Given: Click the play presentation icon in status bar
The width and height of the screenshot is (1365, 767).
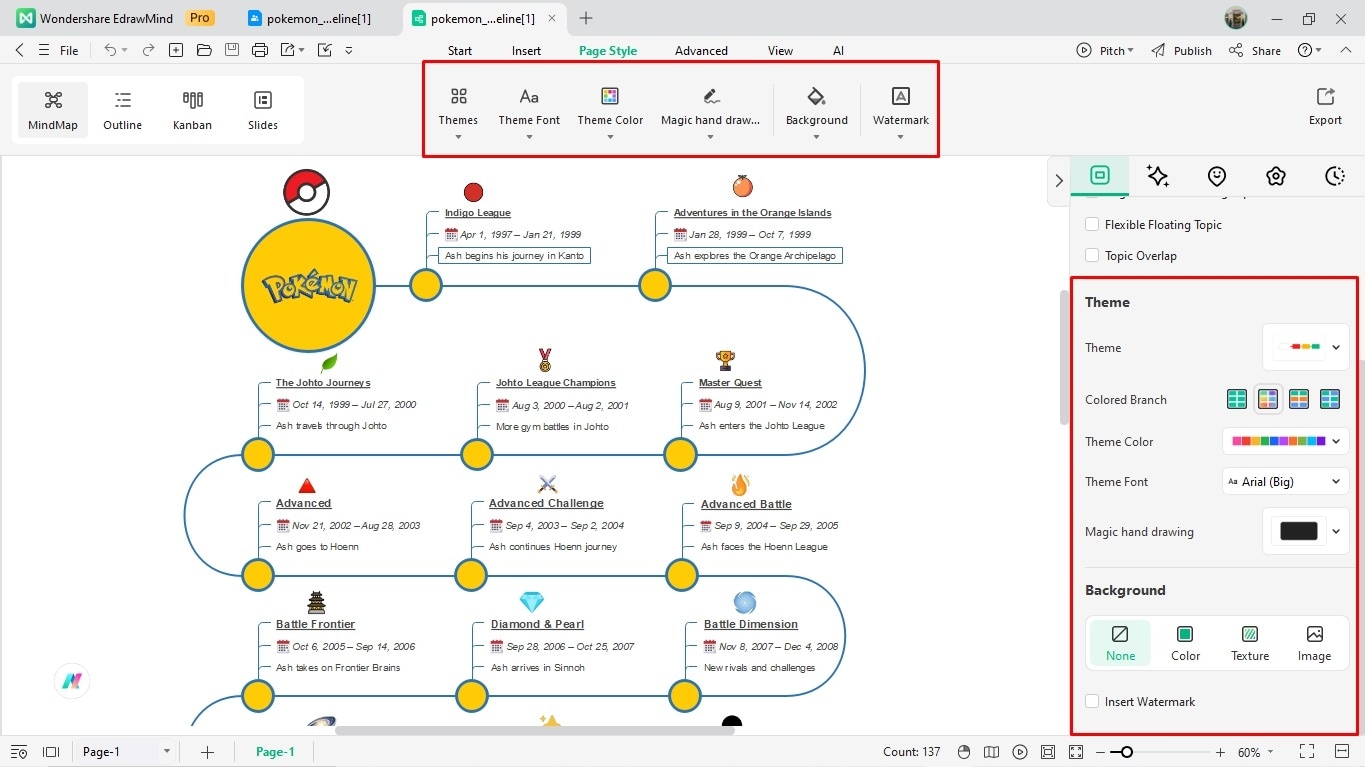Looking at the screenshot, I should (1020, 752).
